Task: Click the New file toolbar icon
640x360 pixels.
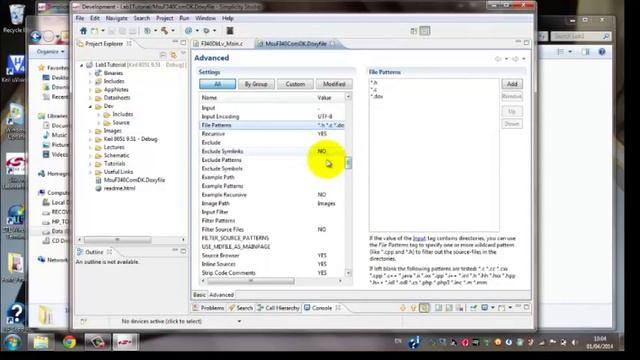Action: pos(94,31)
